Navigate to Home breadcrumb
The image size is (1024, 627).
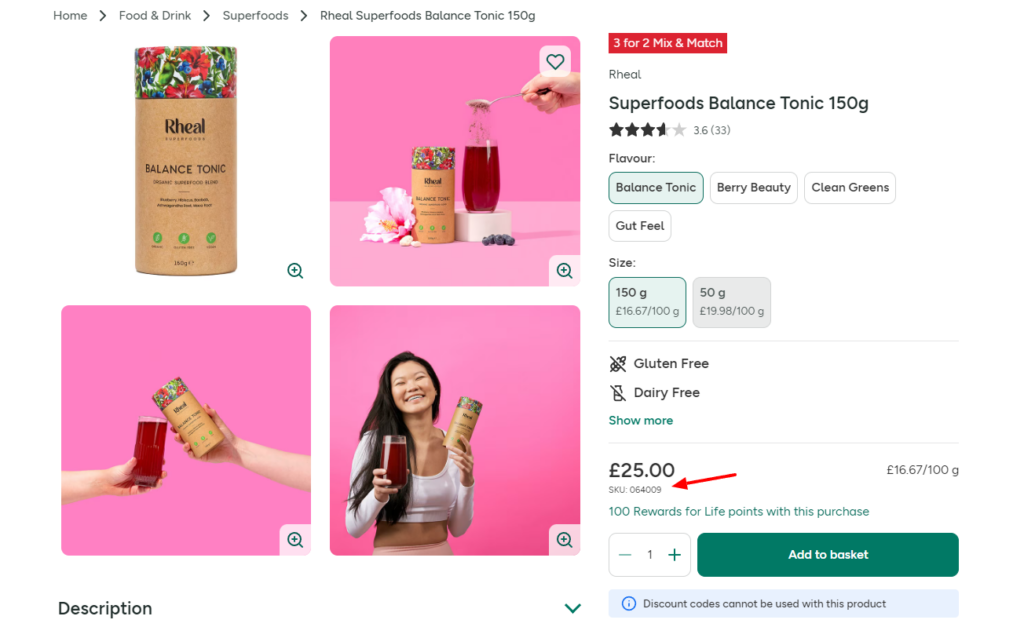[70, 16]
